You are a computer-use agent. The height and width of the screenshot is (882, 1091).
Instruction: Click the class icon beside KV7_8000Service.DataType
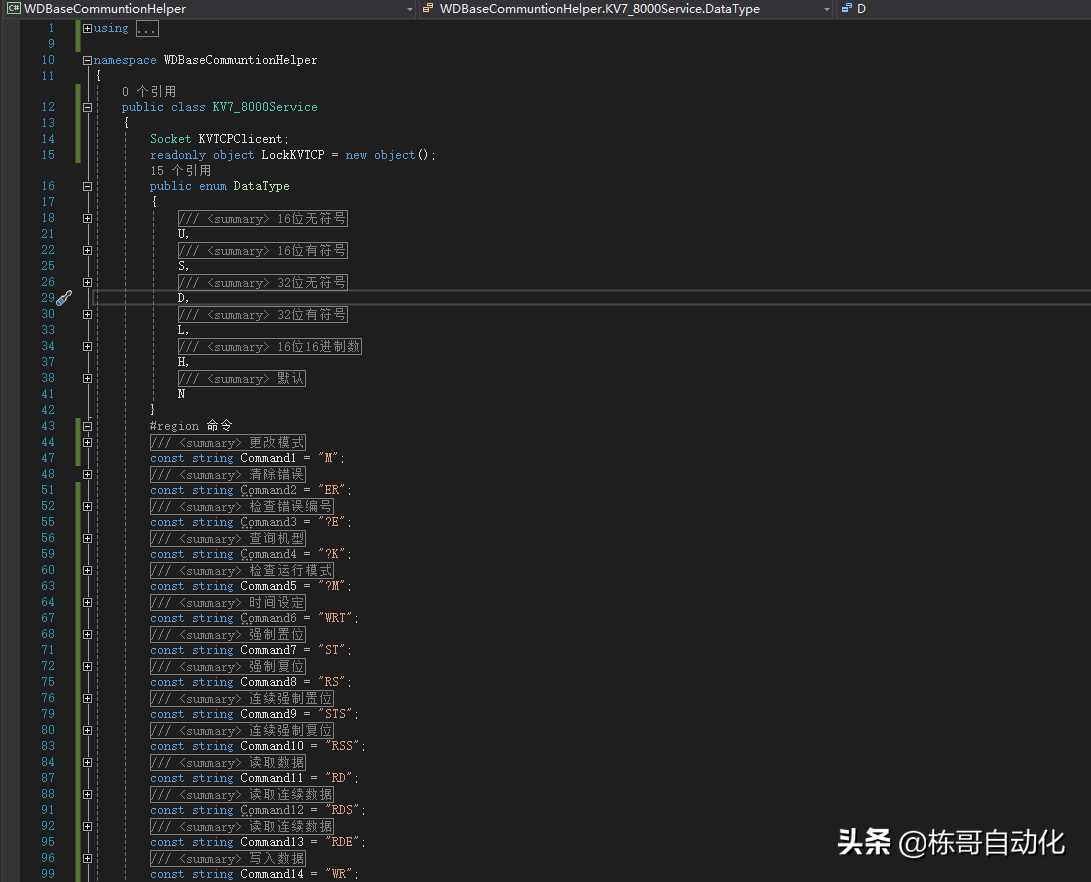(x=428, y=9)
